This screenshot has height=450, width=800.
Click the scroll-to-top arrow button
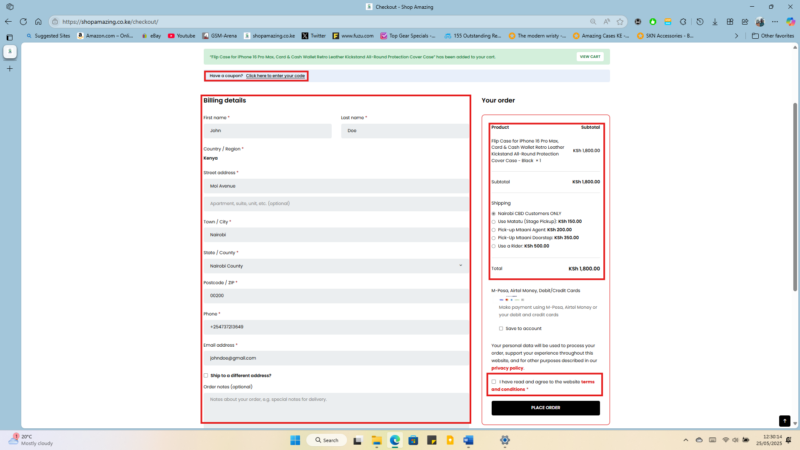tap(785, 421)
